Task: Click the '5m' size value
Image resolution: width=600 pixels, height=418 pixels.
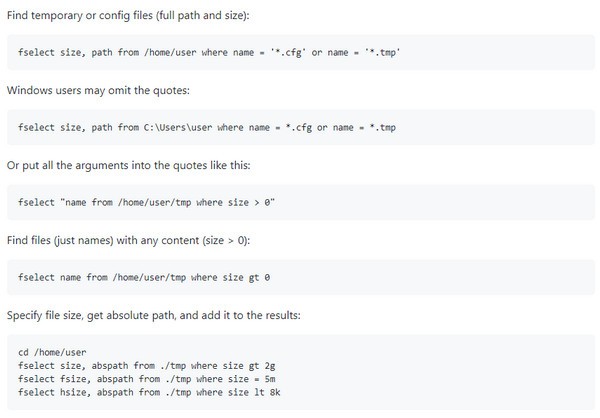Action: (270, 378)
